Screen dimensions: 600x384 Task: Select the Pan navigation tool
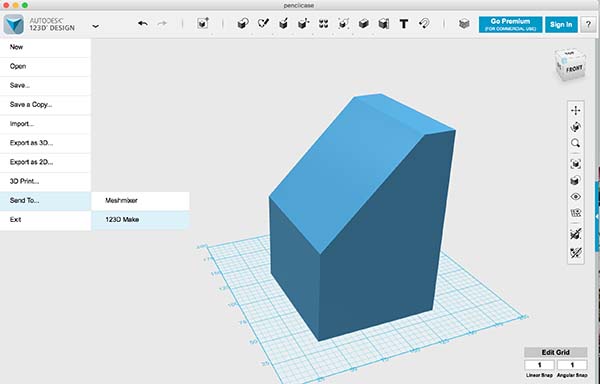[576, 111]
